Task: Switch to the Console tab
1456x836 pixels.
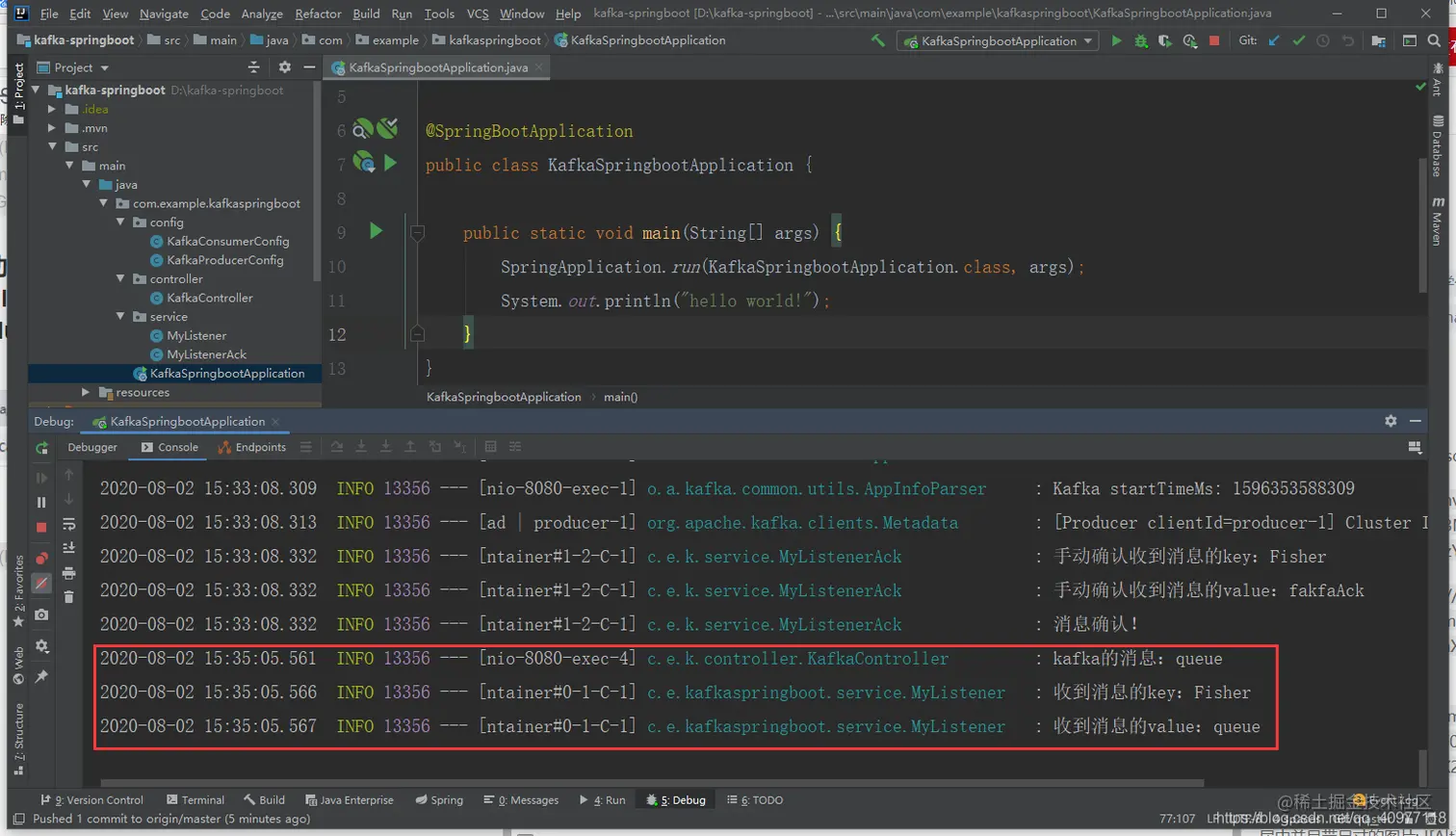Action: 169,447
